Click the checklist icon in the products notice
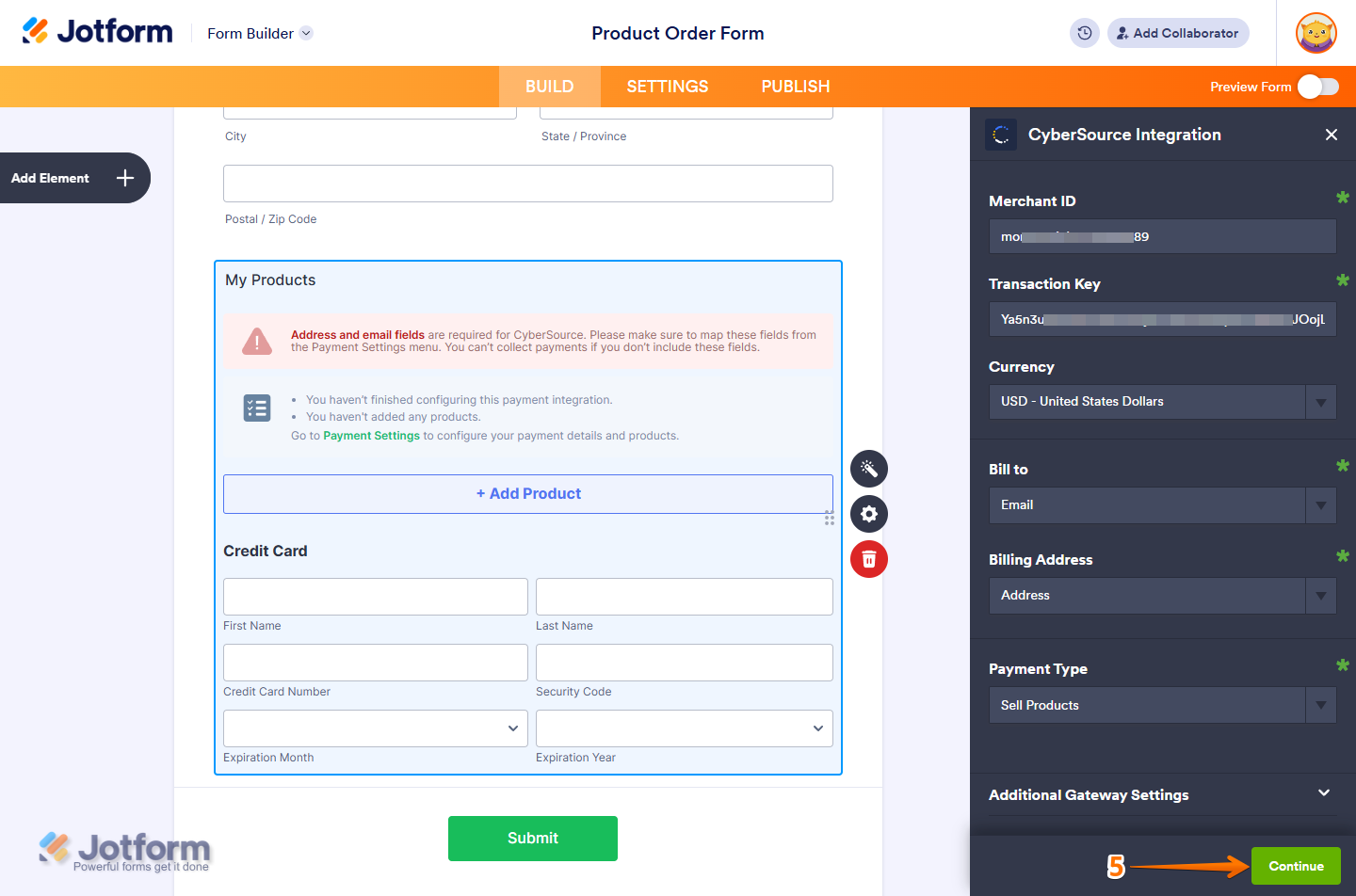This screenshot has width=1356, height=896. pyautogui.click(x=256, y=408)
